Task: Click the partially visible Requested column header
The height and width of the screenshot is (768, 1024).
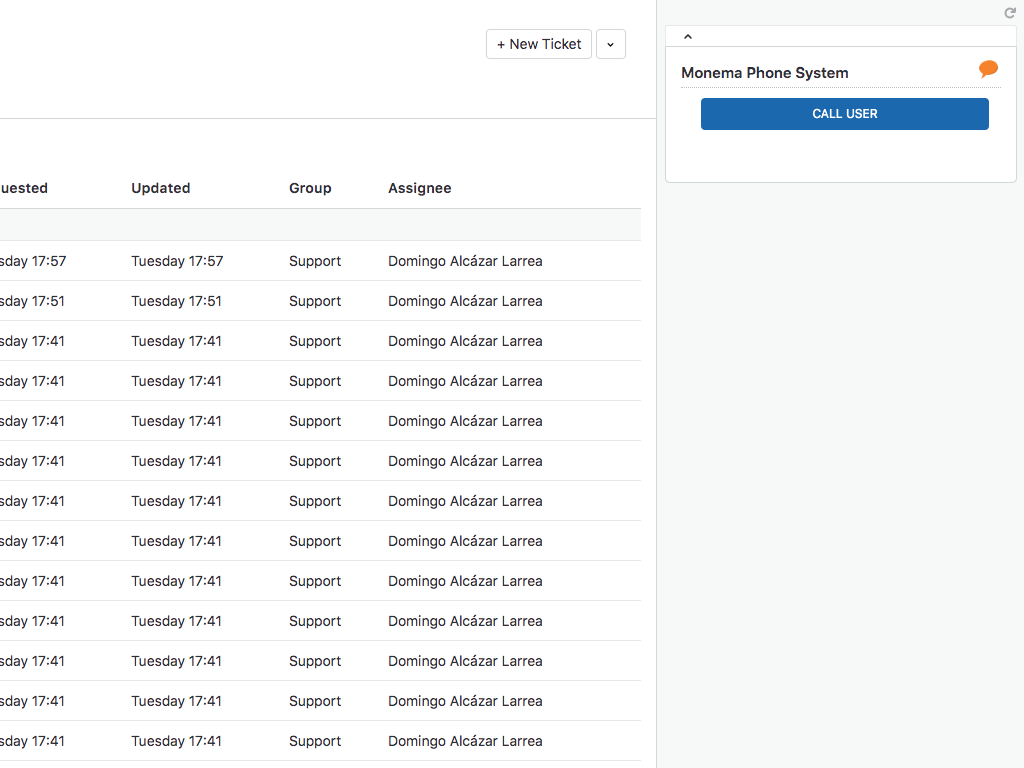Action: (x=24, y=188)
